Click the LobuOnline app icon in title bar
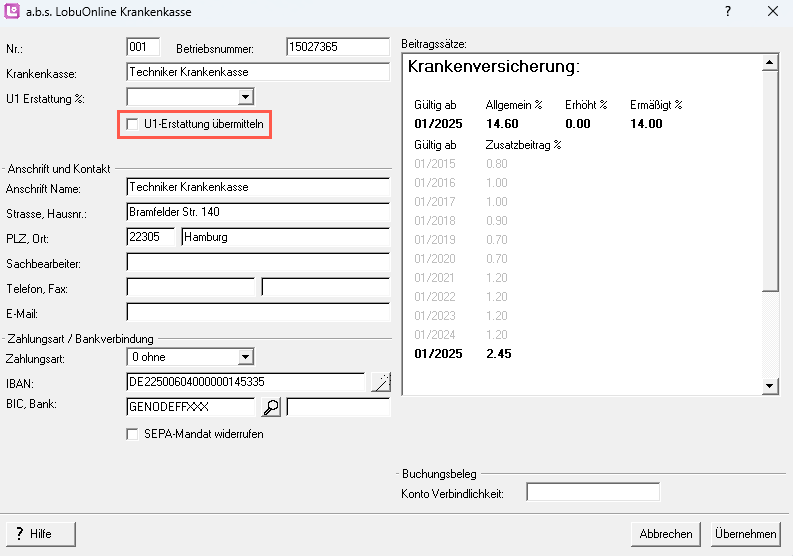The width and height of the screenshot is (793, 556). point(13,12)
